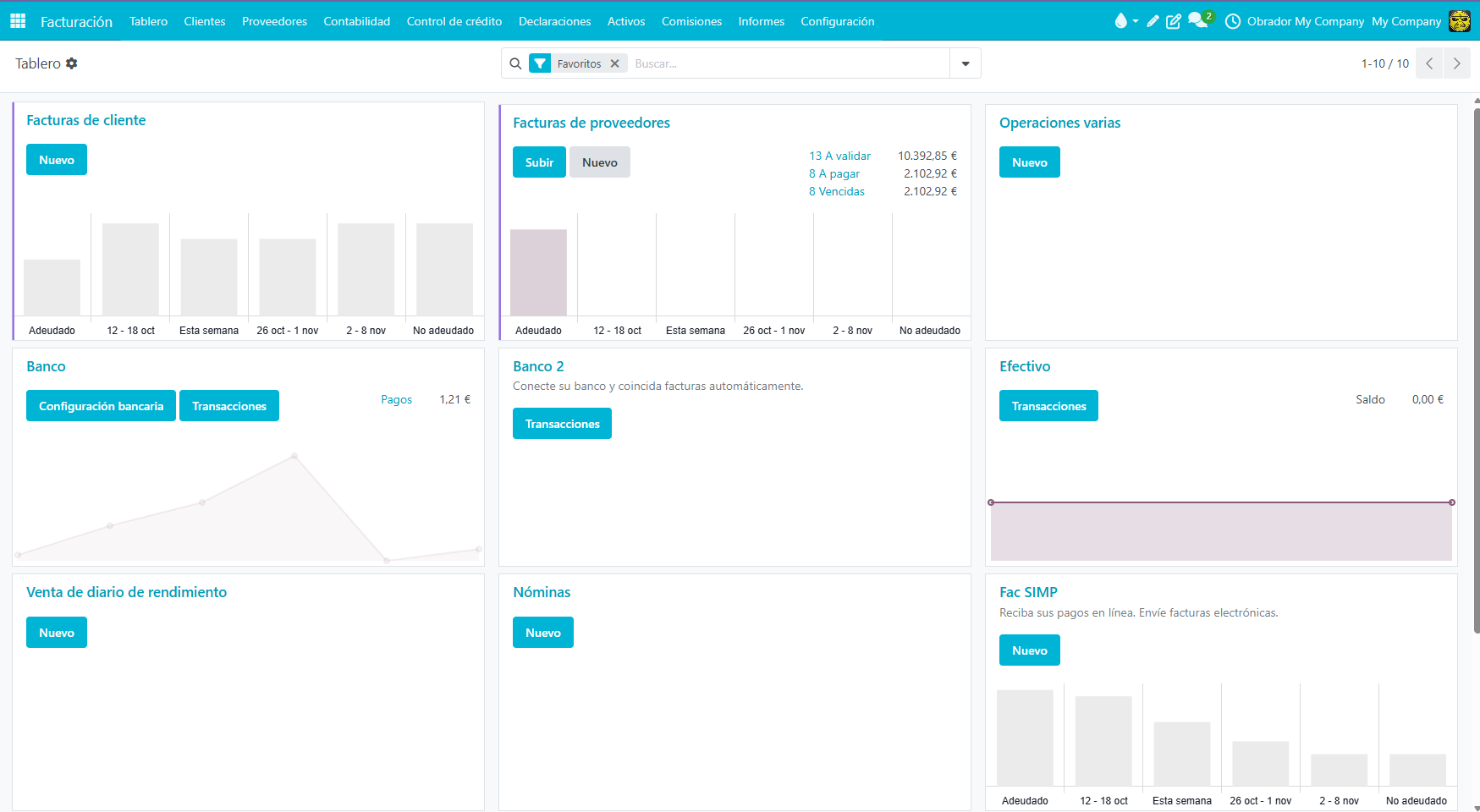Open the user avatar menu
Viewport: 1480px width, 812px height.
1460,21
